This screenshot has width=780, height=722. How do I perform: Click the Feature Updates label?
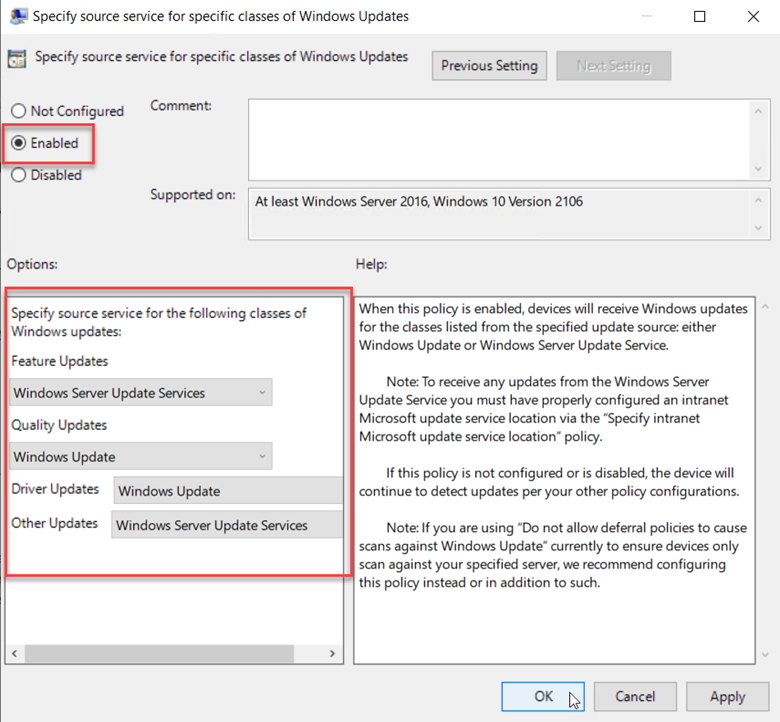tap(60, 361)
